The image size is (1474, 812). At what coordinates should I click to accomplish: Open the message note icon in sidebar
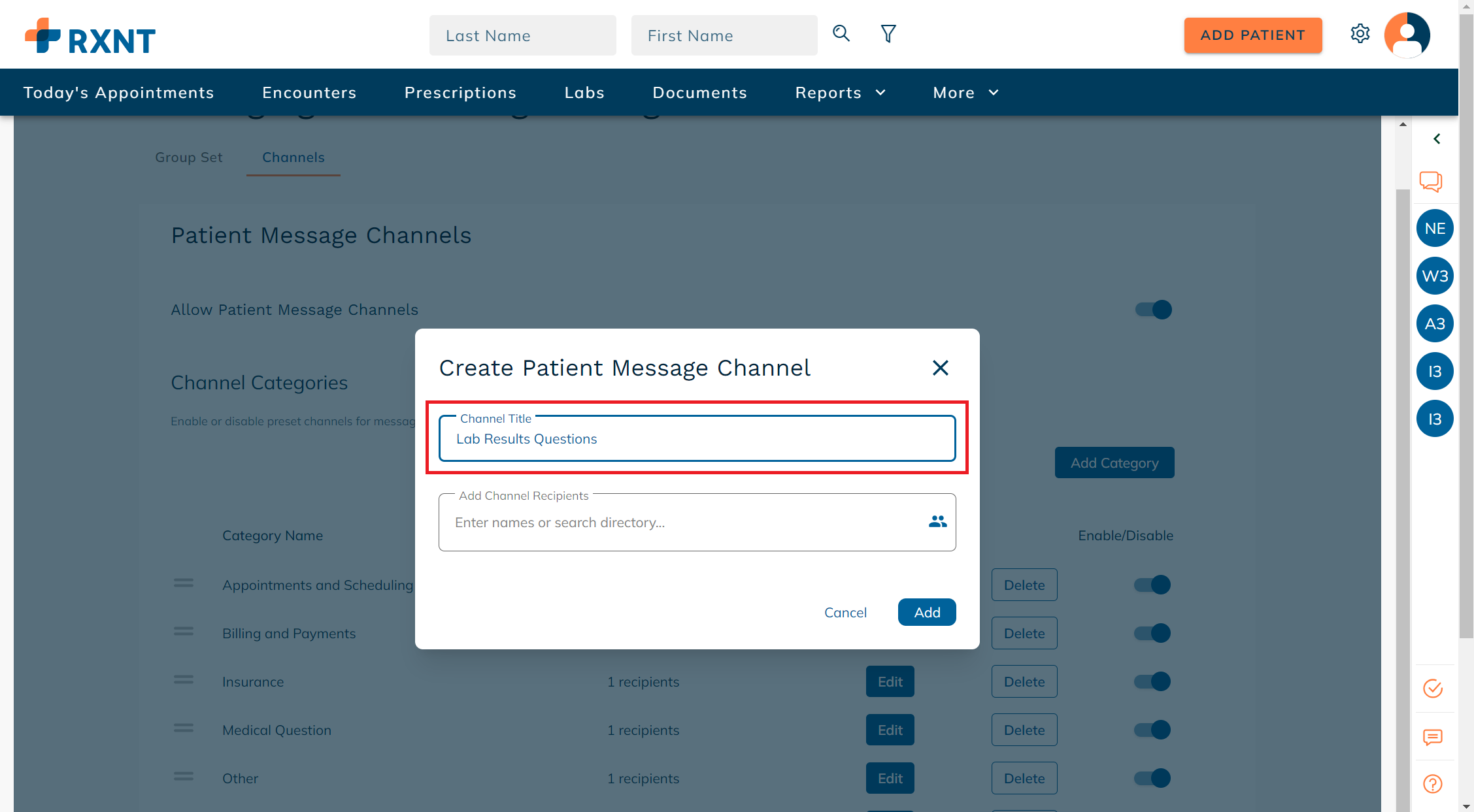pyautogui.click(x=1433, y=737)
